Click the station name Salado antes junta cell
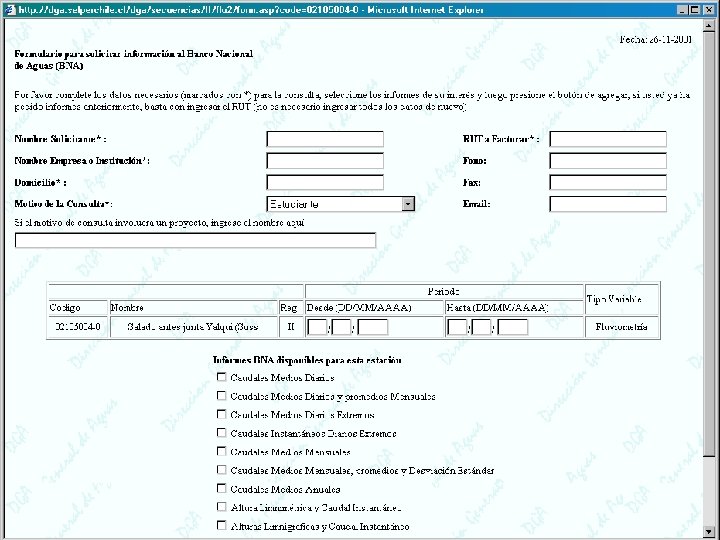 (x=193, y=327)
